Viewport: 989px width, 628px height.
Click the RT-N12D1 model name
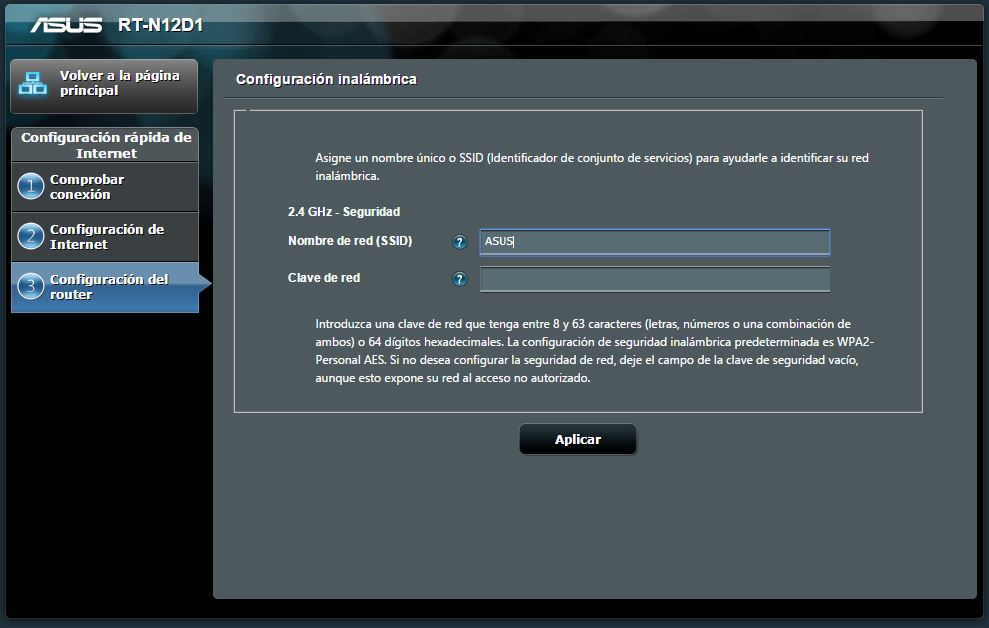[160, 25]
